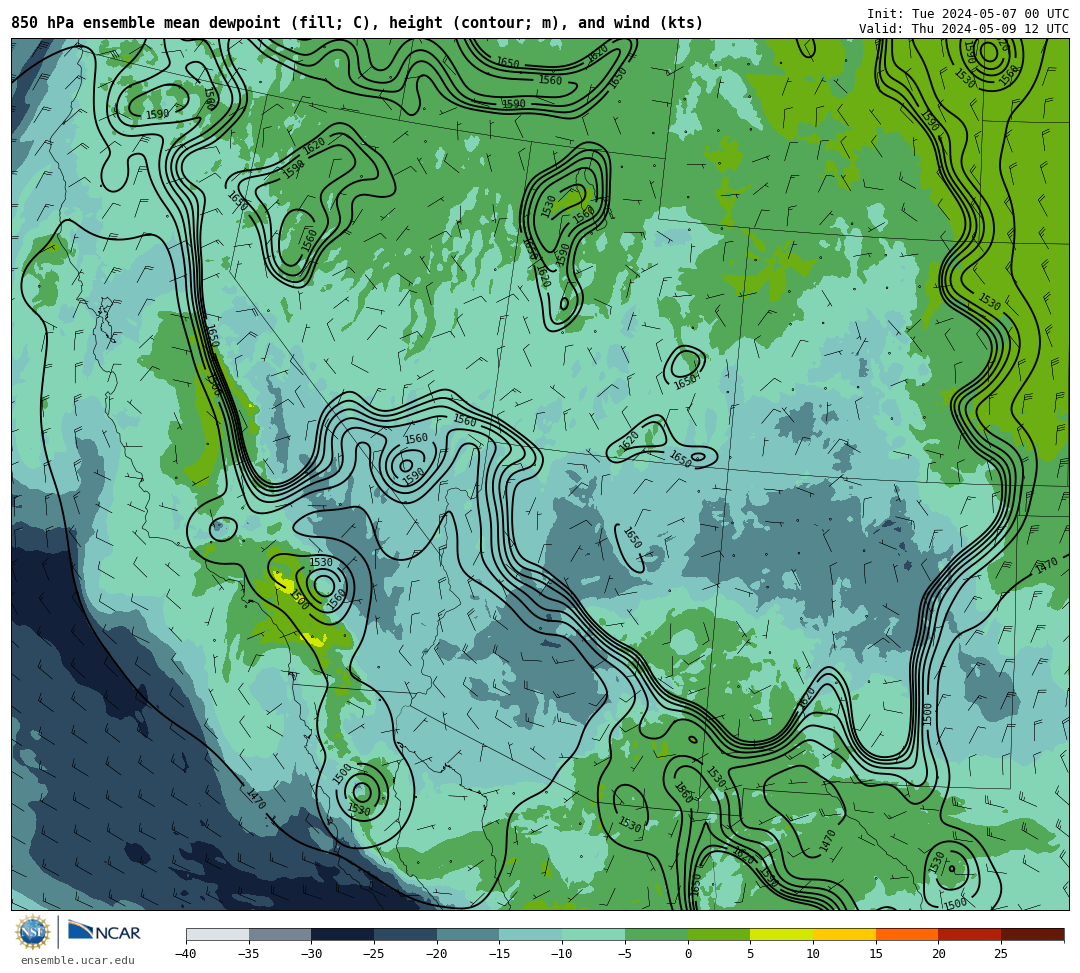Viewport: 1080px width, 973px height.
Task: Pick the medium green -5 to 0 swatch
Action: point(656,934)
